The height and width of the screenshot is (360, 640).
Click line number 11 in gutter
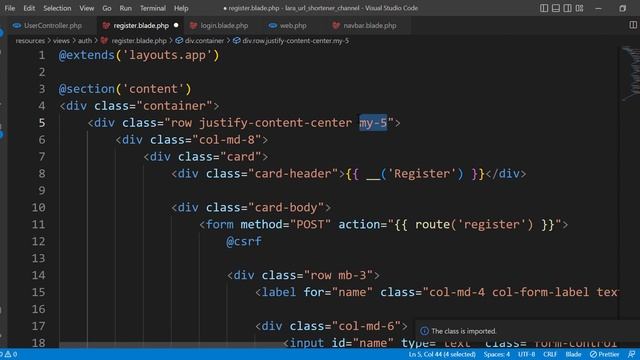(x=38, y=224)
